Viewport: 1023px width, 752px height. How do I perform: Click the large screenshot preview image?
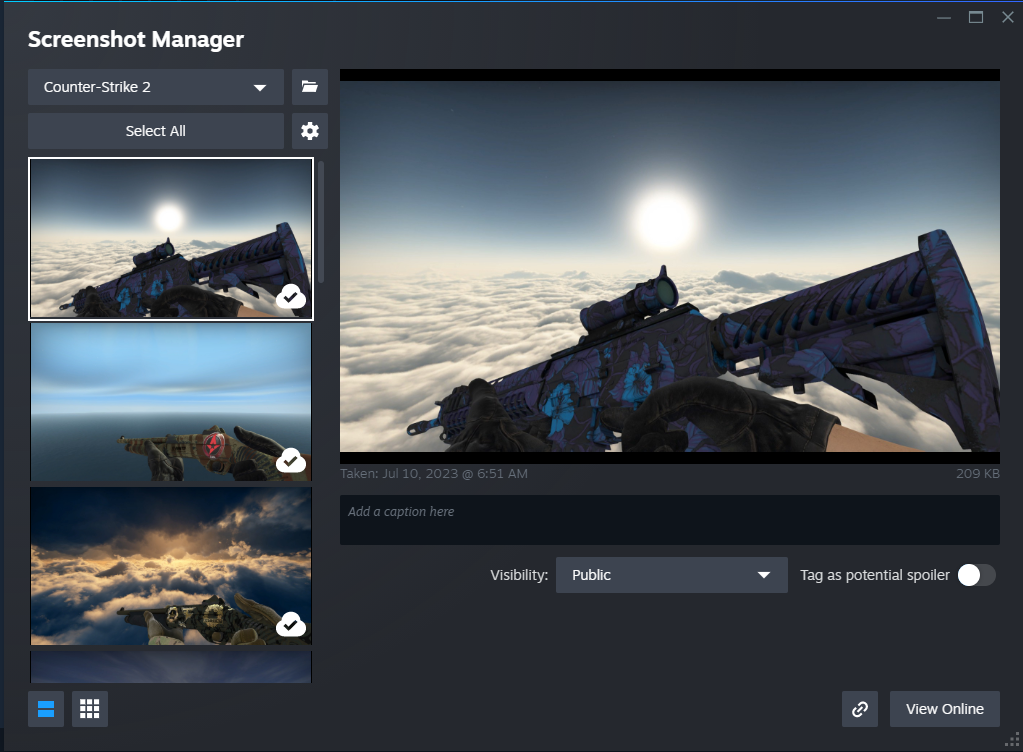[669, 266]
